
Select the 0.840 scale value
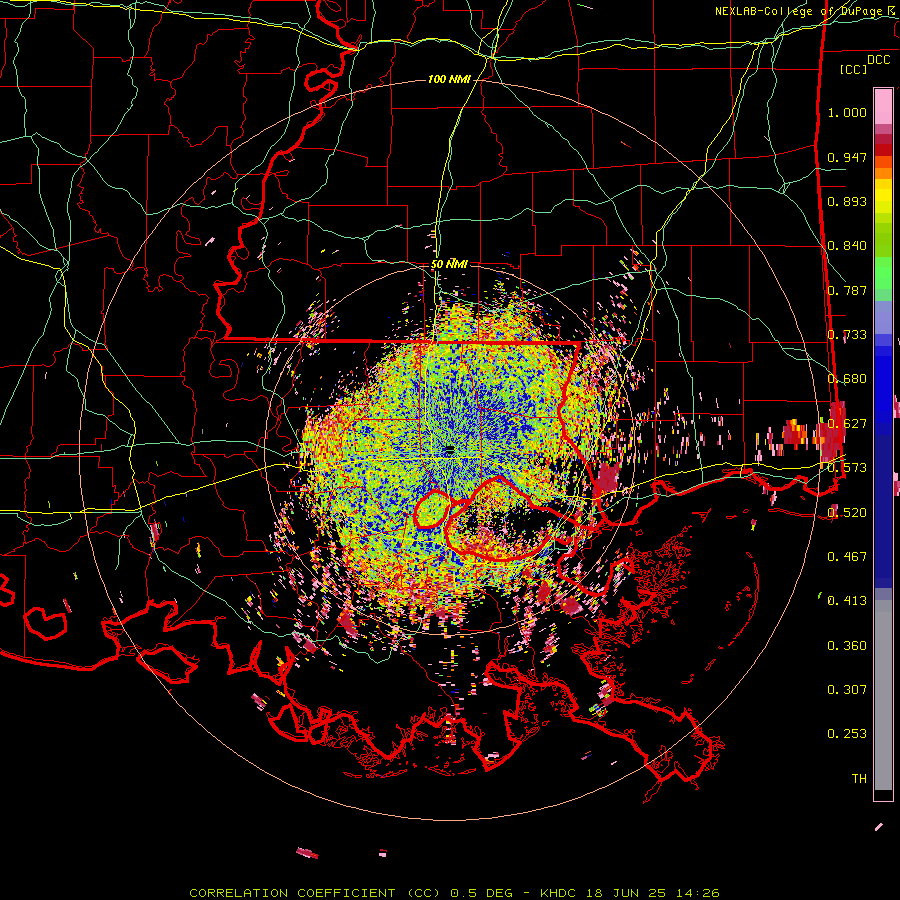(847, 246)
